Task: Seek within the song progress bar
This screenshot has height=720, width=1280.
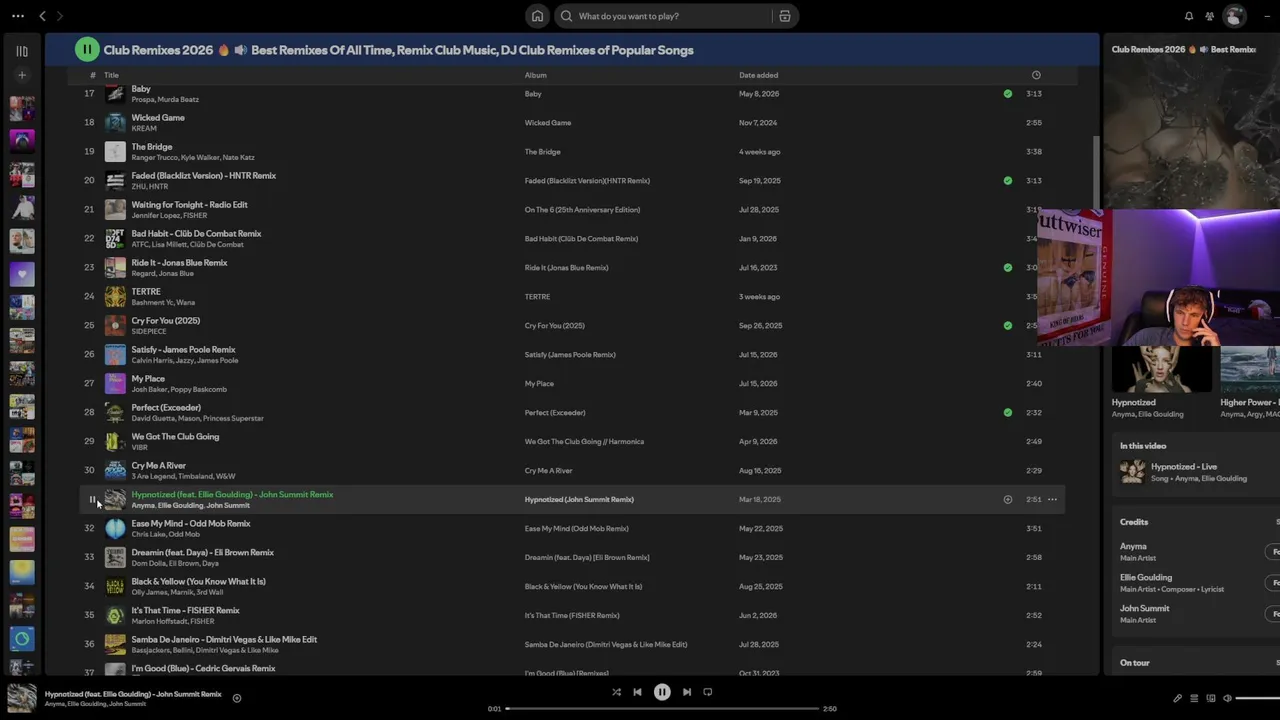Action: tap(662, 709)
